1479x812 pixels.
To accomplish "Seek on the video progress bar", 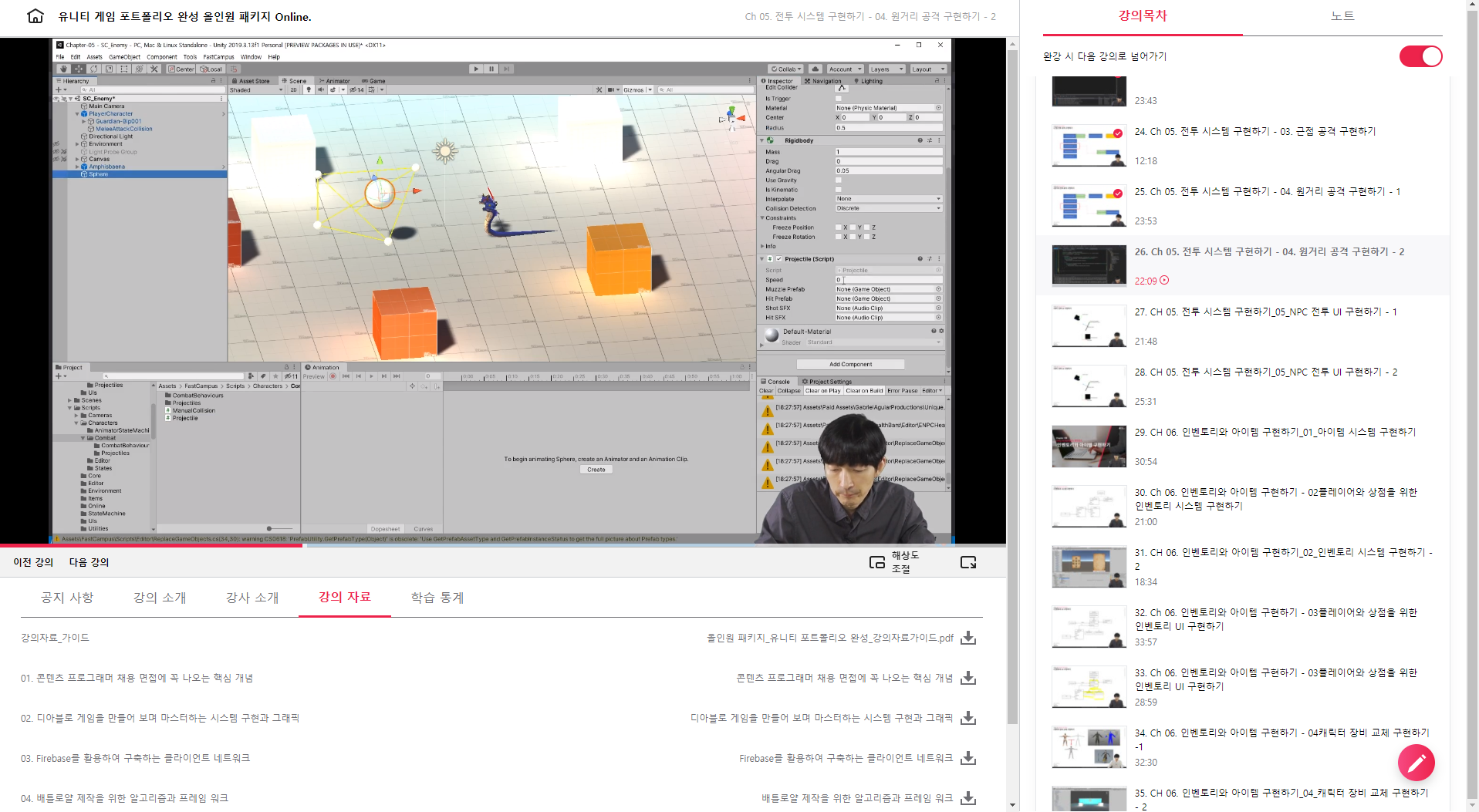I will click(x=503, y=546).
